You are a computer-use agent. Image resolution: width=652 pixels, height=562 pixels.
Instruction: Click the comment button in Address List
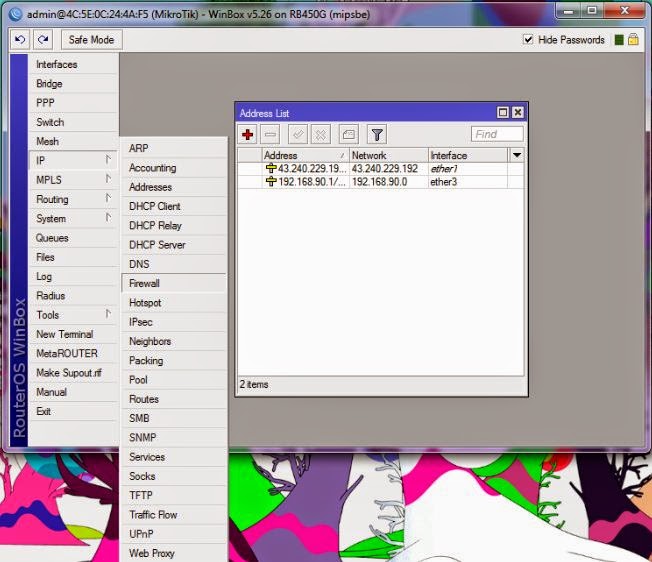[348, 135]
